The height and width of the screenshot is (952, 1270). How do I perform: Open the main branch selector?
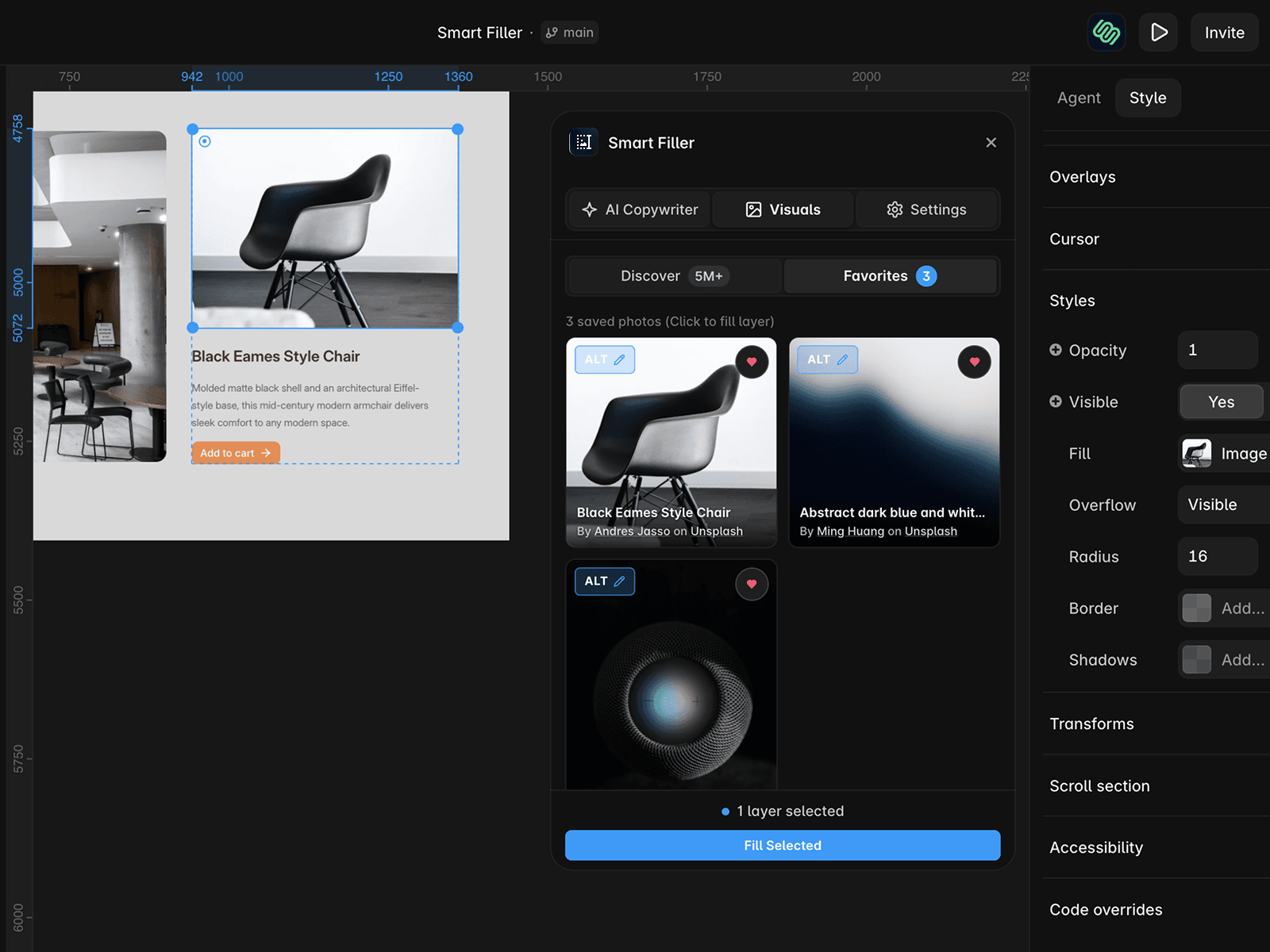coord(570,33)
